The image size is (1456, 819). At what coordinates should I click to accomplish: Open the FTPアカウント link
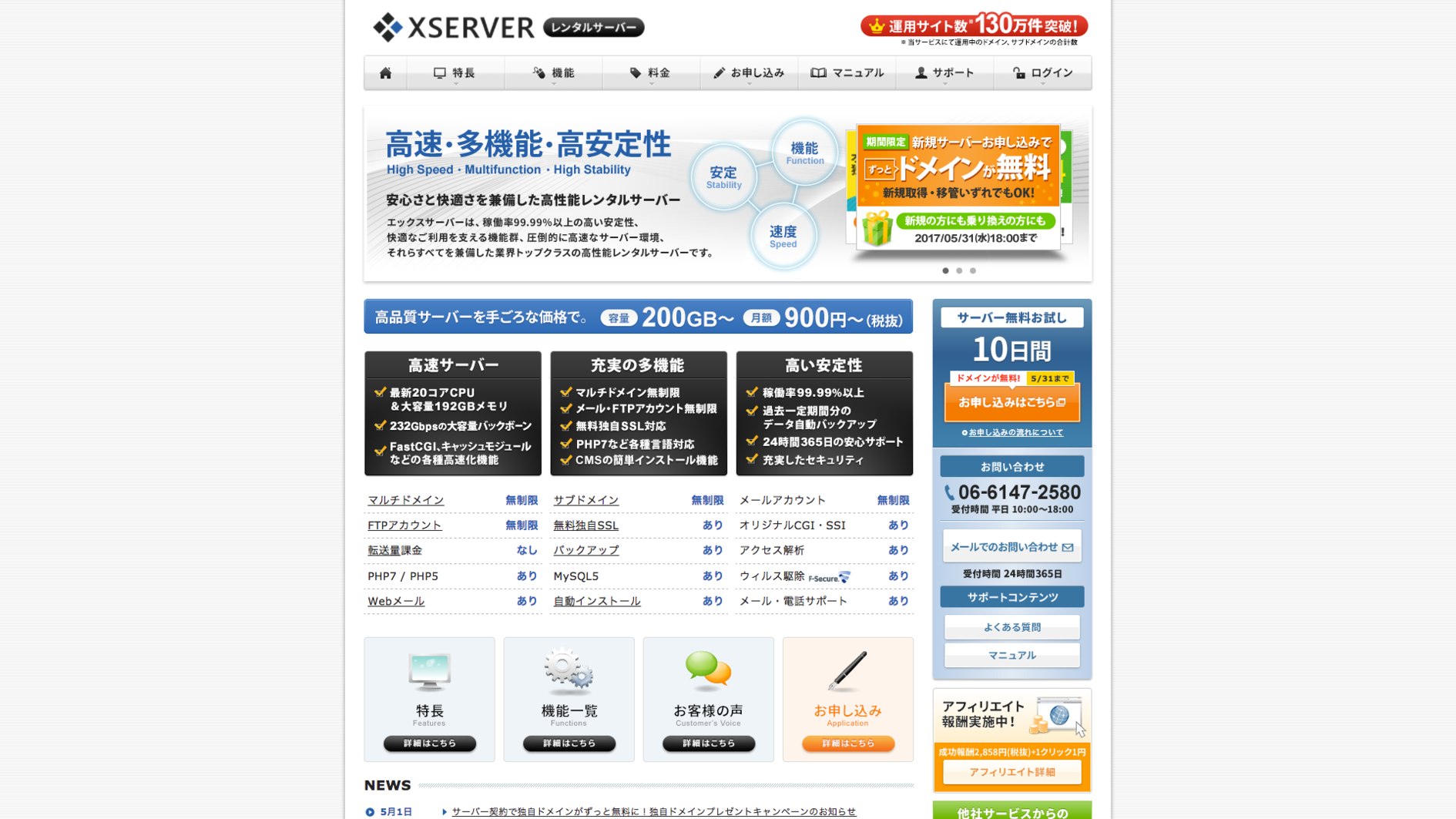[x=404, y=525]
